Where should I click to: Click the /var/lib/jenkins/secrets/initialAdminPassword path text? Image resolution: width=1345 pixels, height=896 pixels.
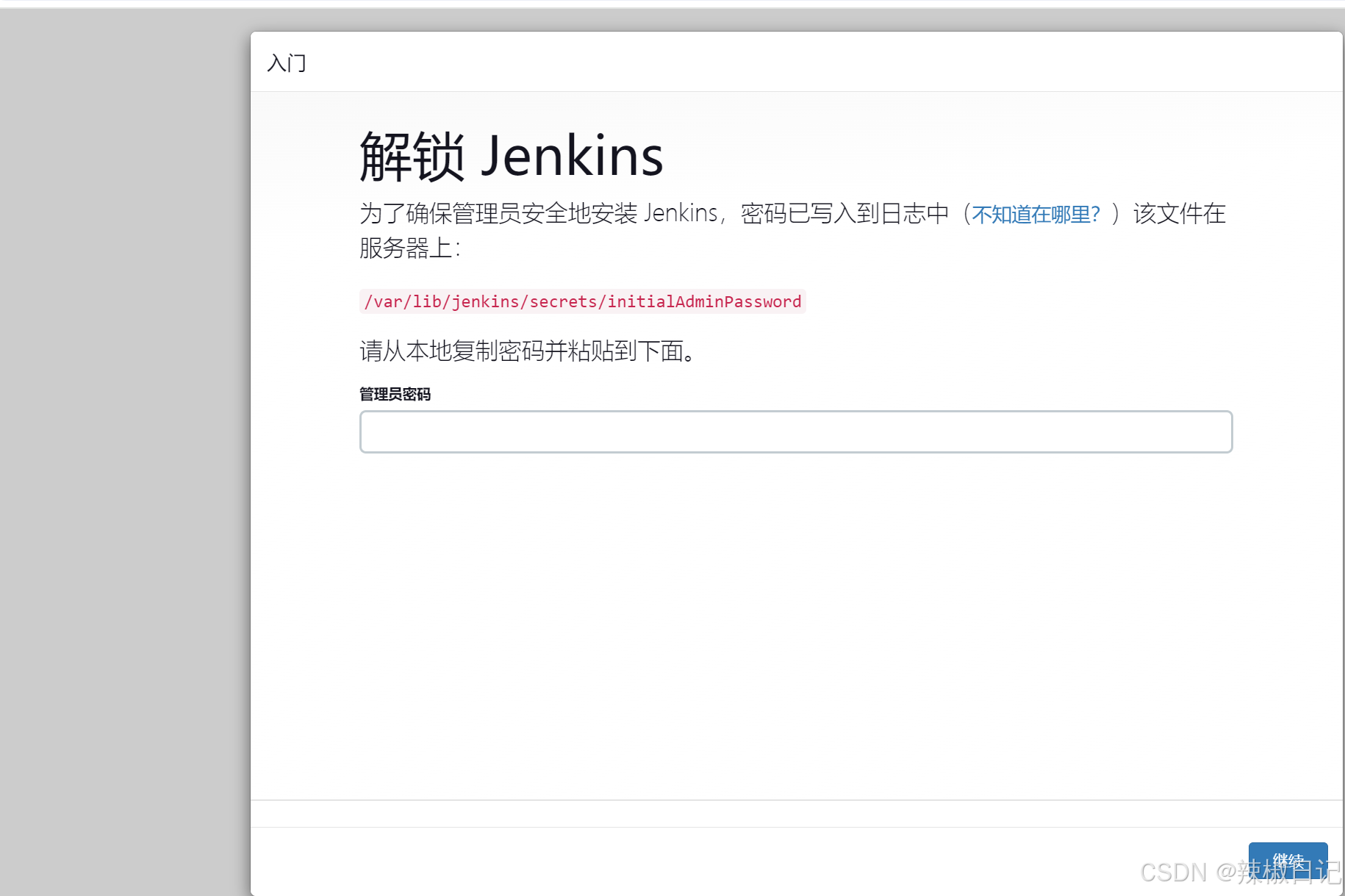tap(583, 301)
